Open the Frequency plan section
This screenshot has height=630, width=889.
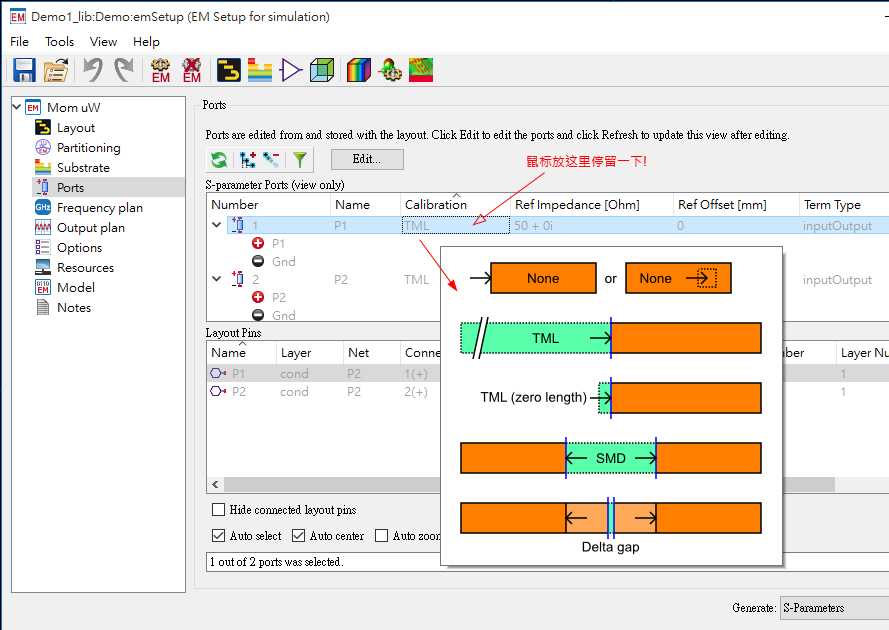[100, 208]
